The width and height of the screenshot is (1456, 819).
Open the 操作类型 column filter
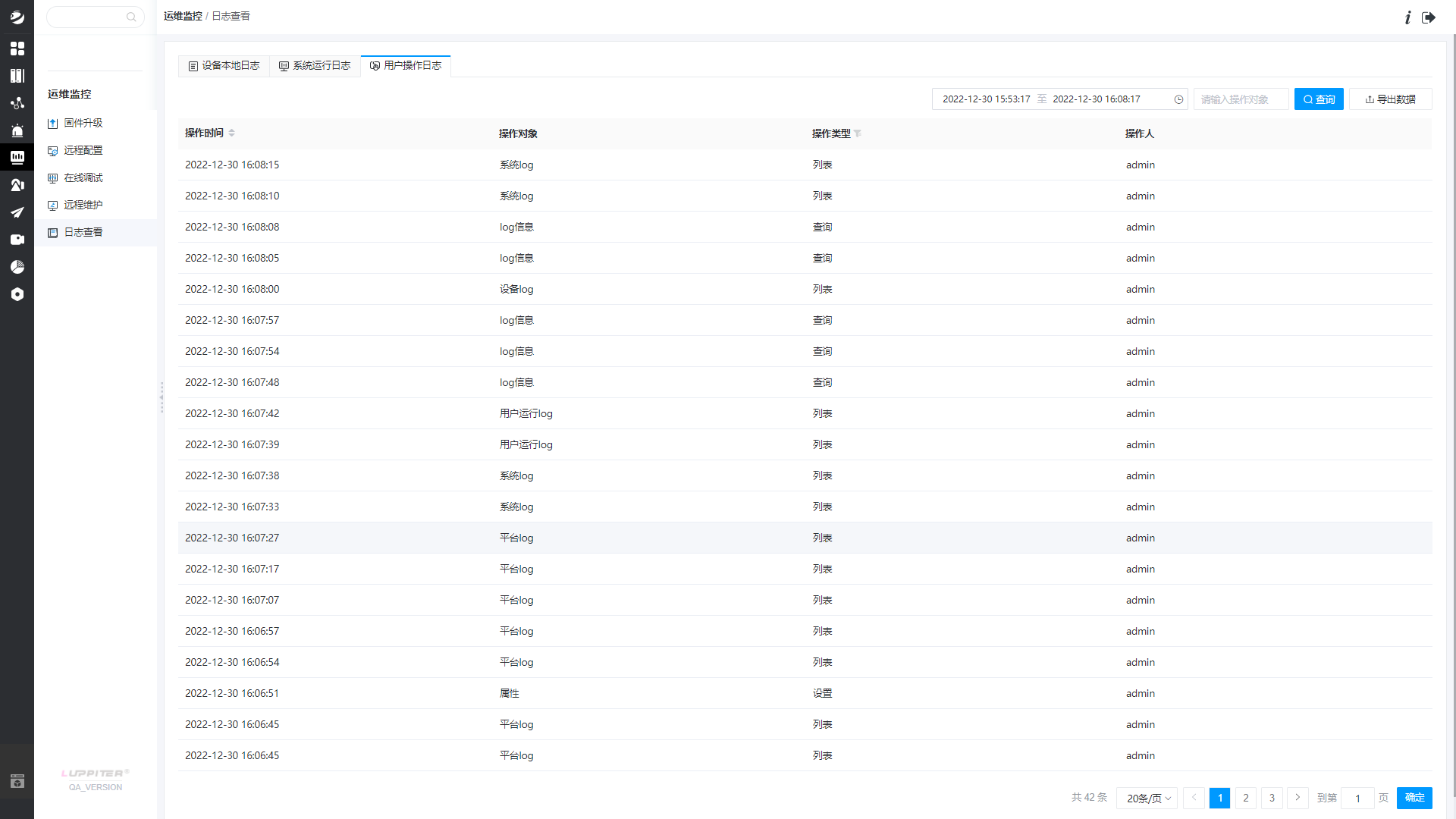(858, 133)
